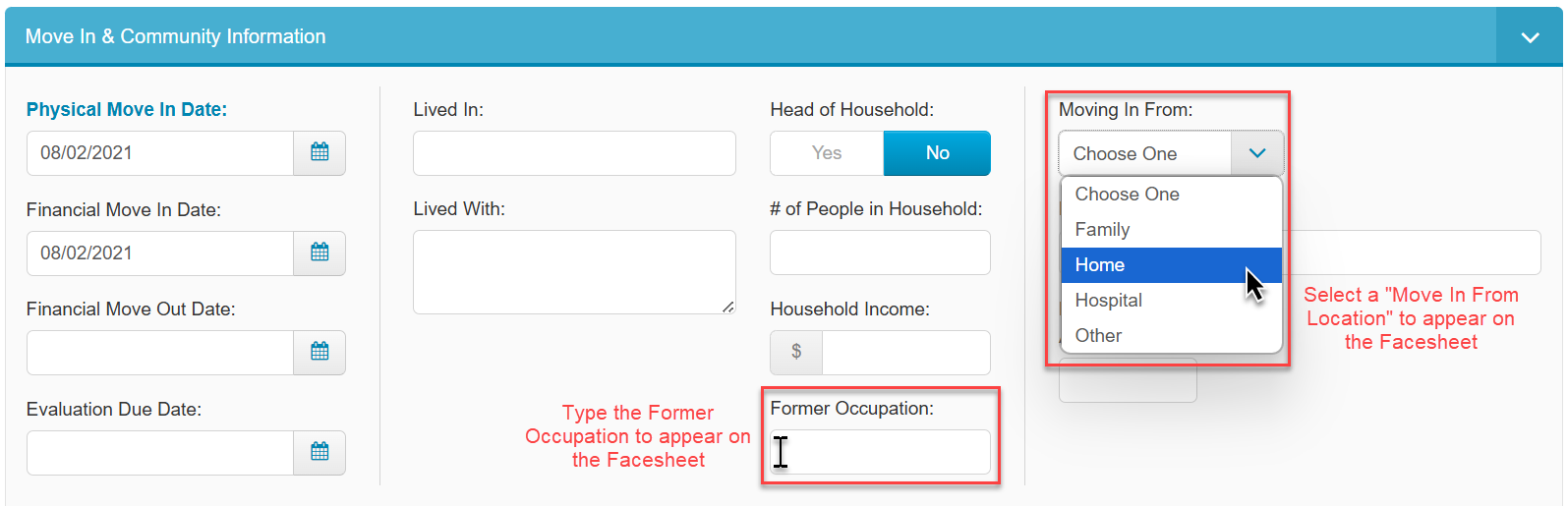Pick Other in the Moving In From list
1568x506 pixels.
[1171, 336]
